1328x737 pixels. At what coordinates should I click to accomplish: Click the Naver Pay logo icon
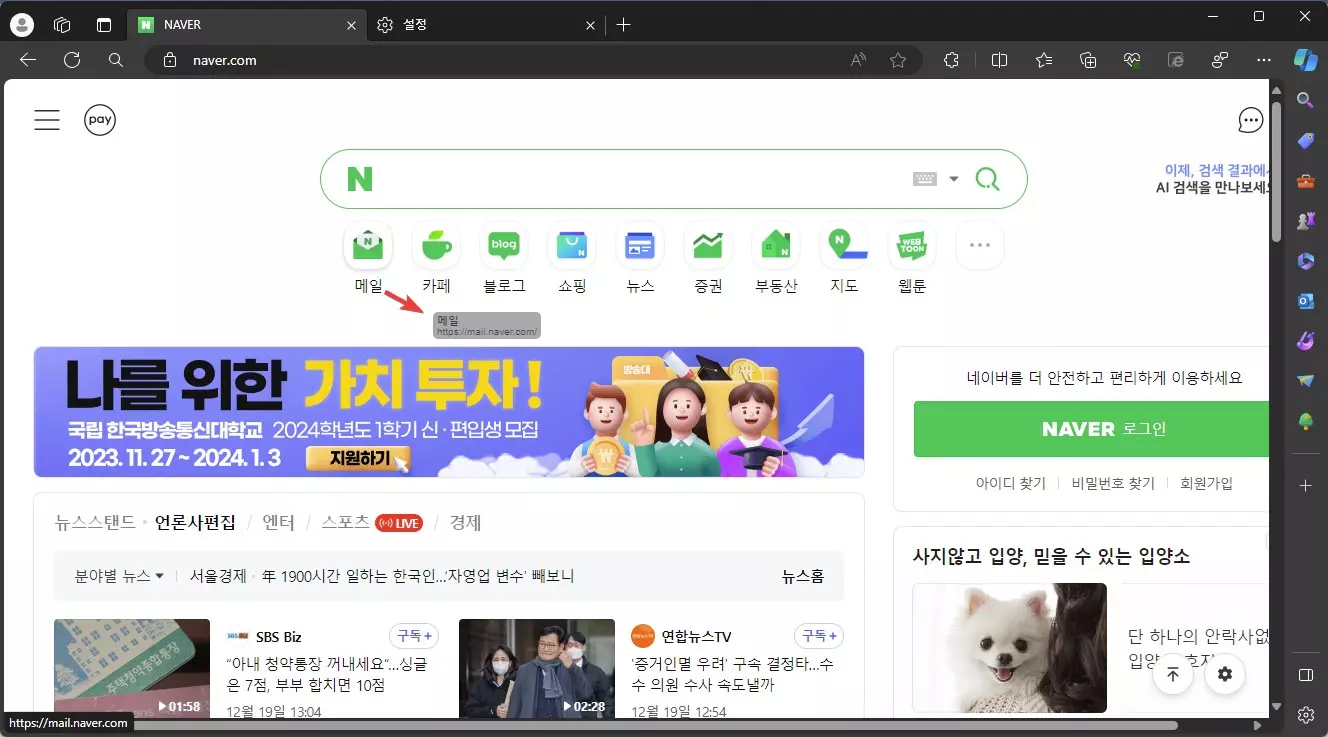pos(100,119)
